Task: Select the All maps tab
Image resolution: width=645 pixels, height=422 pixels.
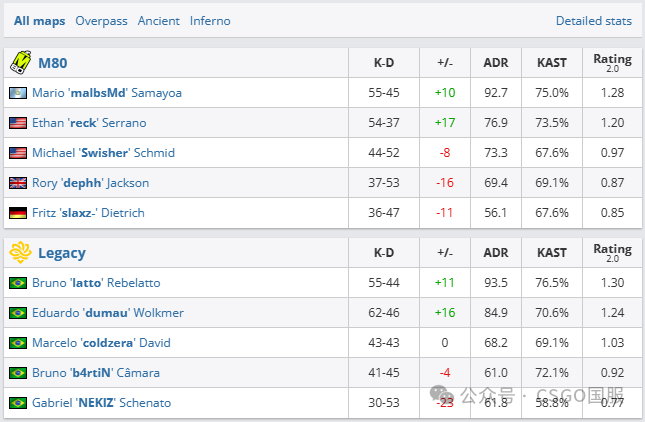Action: click(x=39, y=21)
